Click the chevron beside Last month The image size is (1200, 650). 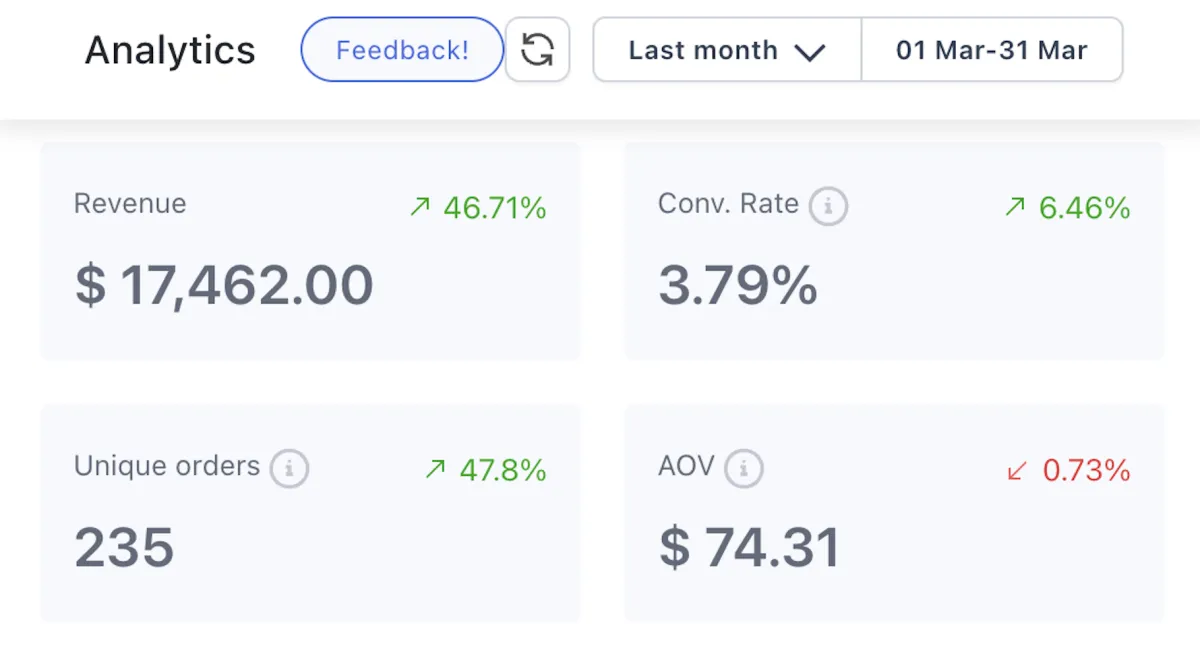click(809, 52)
